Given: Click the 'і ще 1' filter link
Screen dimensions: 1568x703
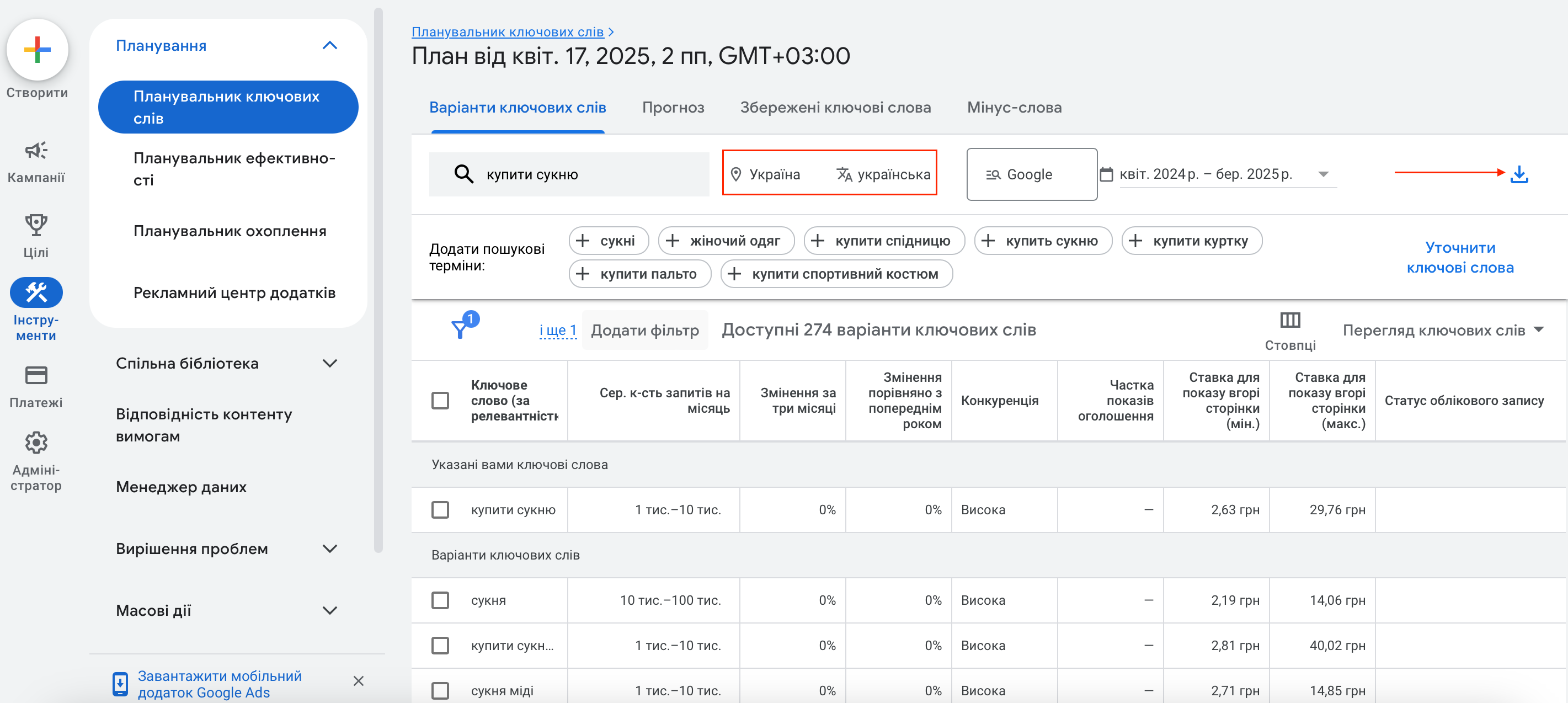Looking at the screenshot, I should 558,330.
